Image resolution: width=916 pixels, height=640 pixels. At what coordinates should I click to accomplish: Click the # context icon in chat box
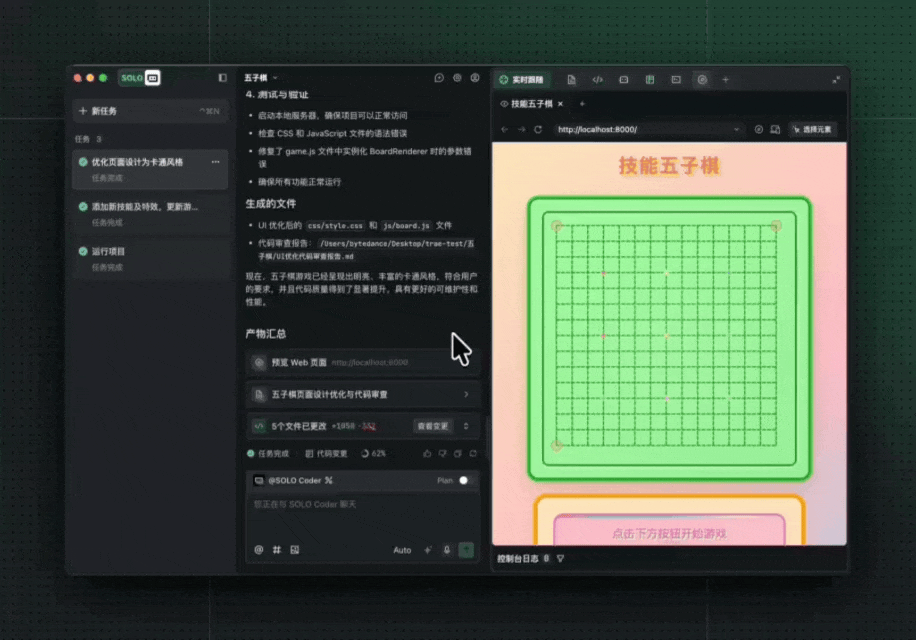[x=277, y=550]
